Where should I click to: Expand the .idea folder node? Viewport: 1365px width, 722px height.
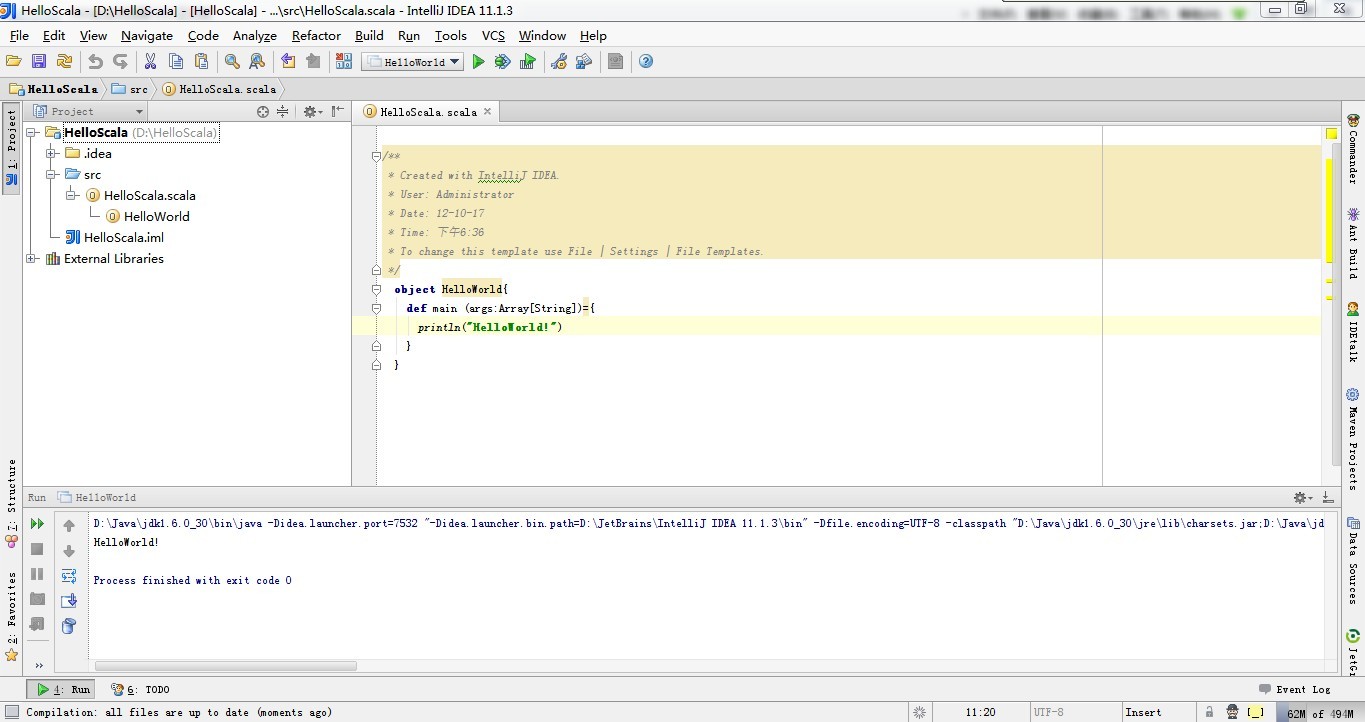52,154
